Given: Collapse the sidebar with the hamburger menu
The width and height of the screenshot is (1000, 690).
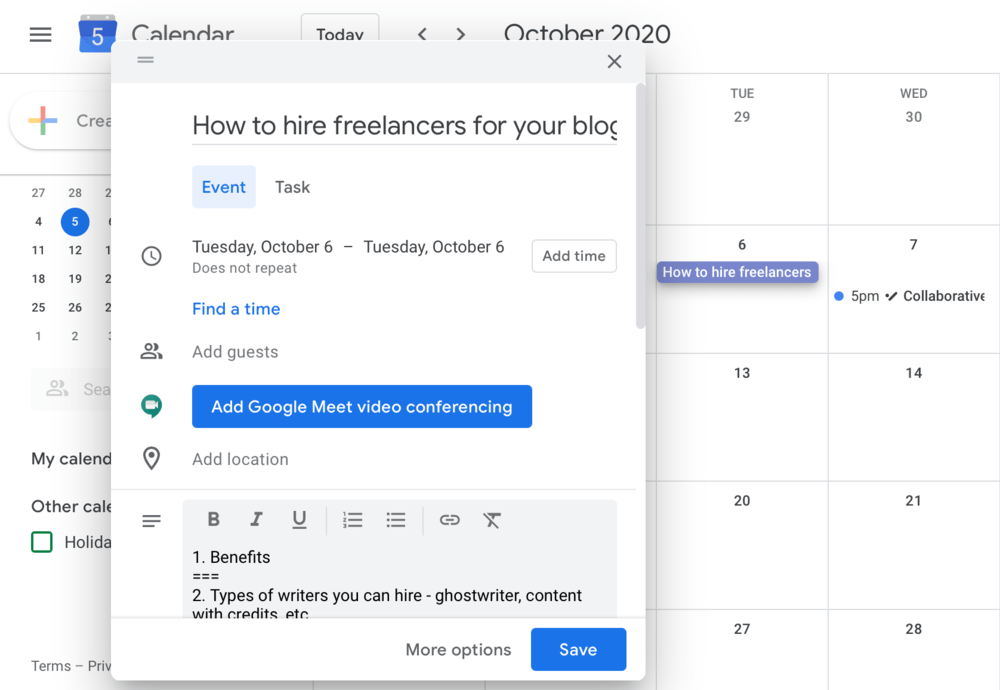Looking at the screenshot, I should [x=40, y=34].
